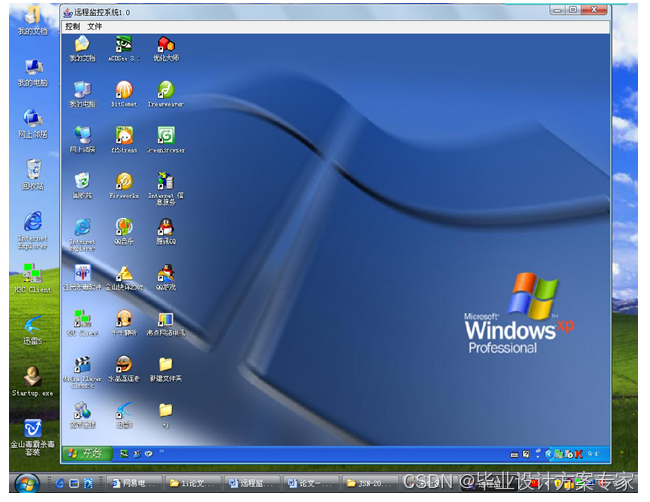Switch to 1i论文... folder taskbar button

click(x=192, y=483)
